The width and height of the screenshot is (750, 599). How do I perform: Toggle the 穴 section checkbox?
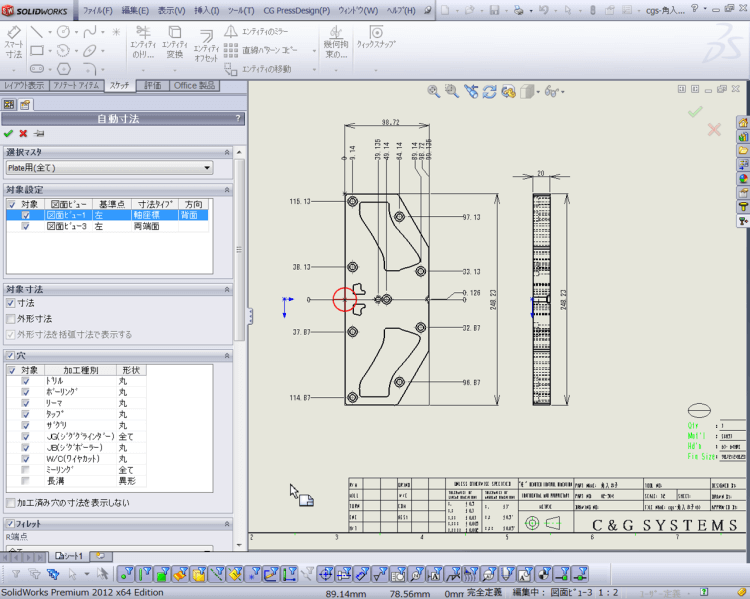point(10,355)
